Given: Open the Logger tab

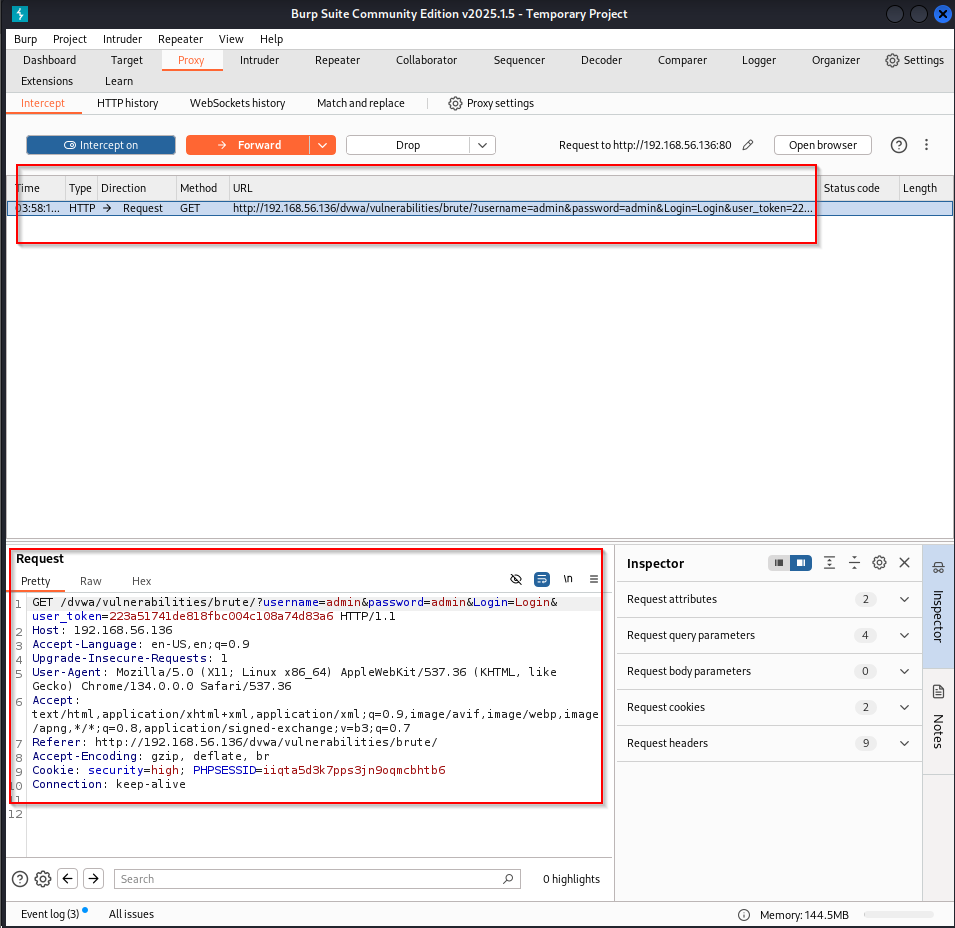Looking at the screenshot, I should pyautogui.click(x=758, y=60).
